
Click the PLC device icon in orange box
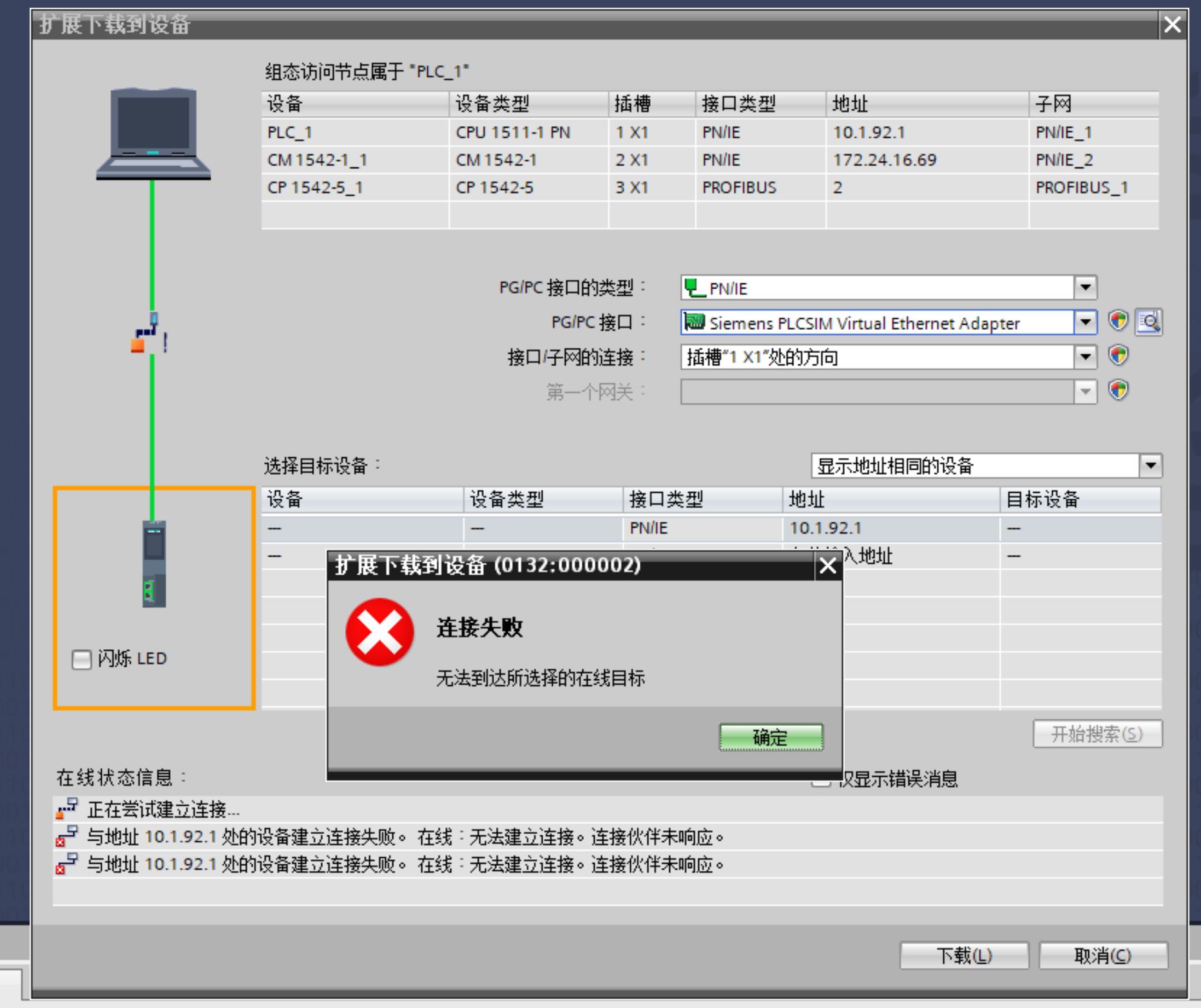154,564
